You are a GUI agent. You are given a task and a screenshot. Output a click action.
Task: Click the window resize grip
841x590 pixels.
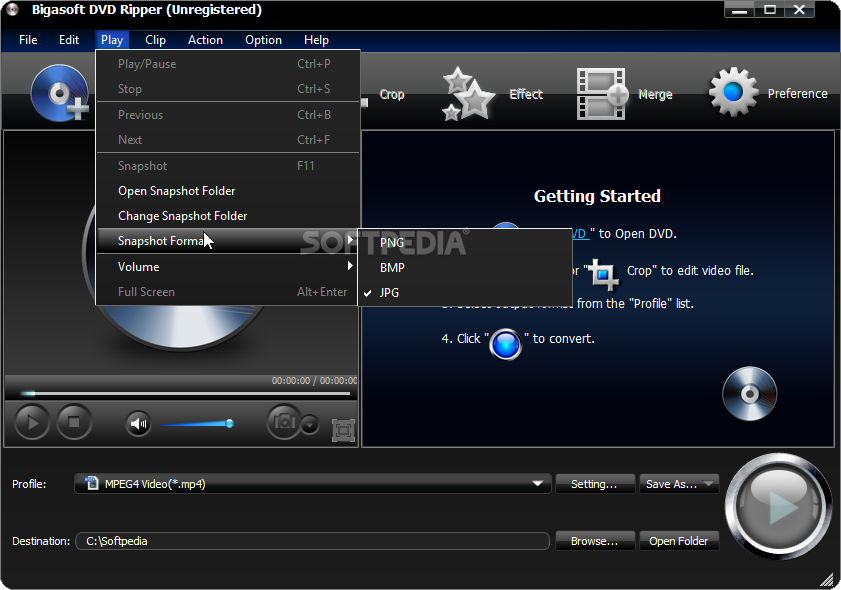[829, 579]
